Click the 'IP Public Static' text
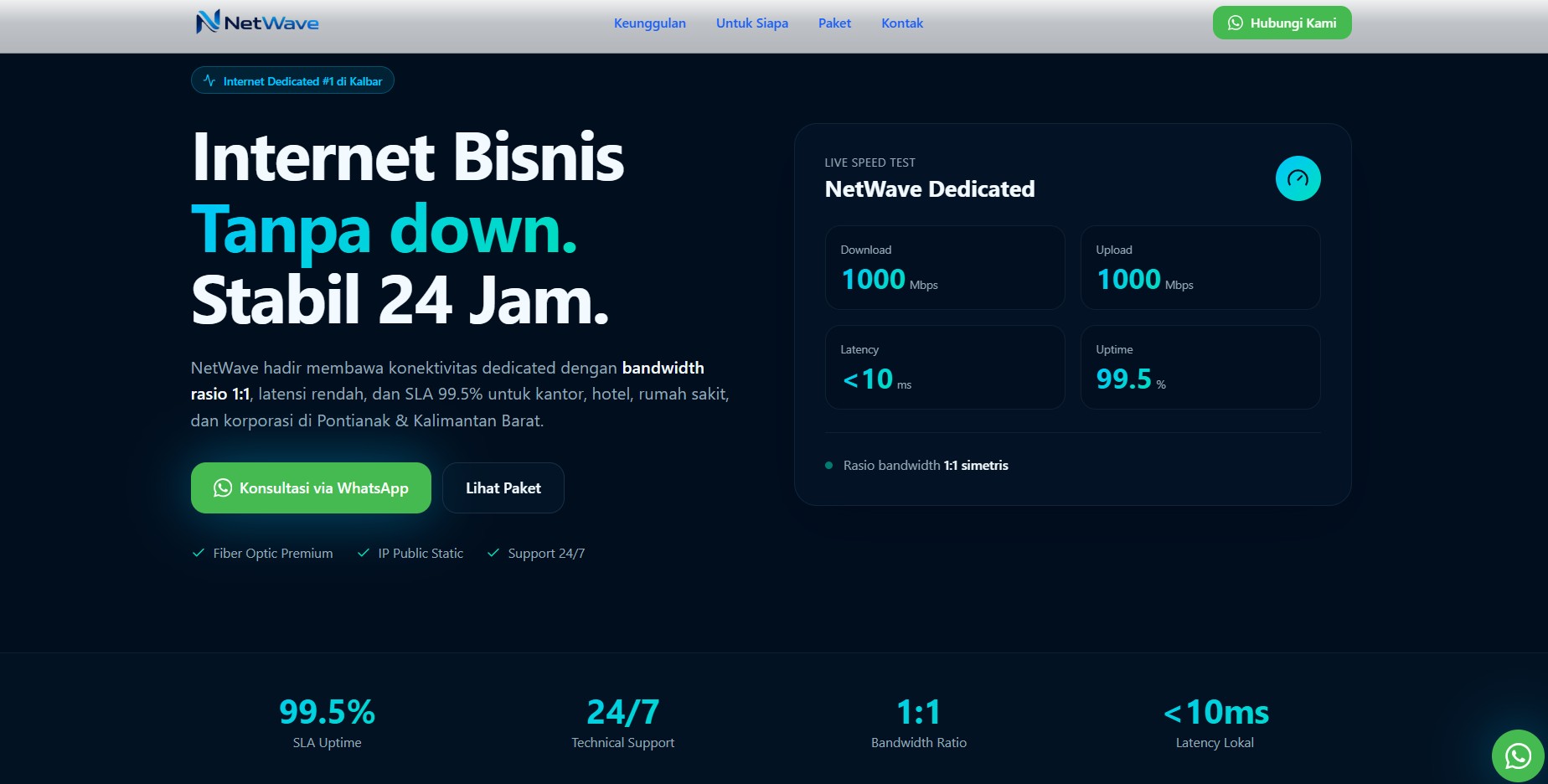 pos(421,554)
